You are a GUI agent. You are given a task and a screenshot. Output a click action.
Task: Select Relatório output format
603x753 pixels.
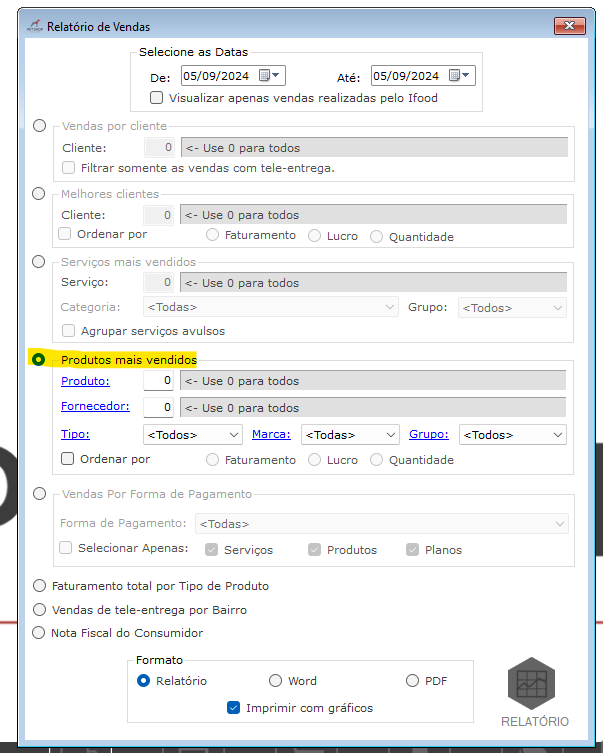coord(144,681)
